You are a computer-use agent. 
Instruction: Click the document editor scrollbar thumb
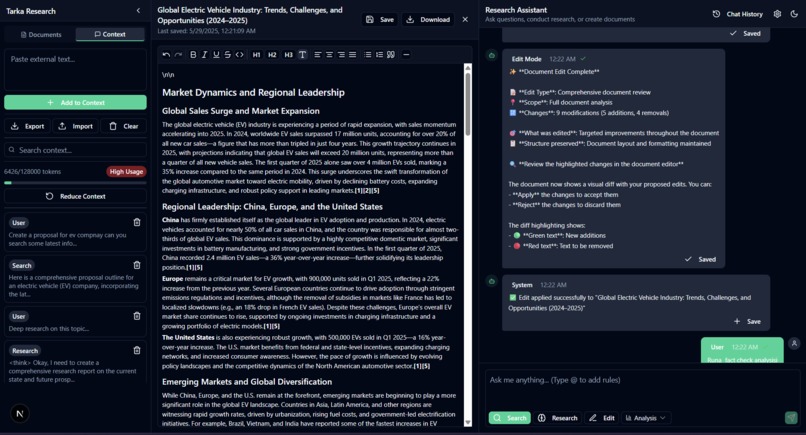tap(468, 103)
